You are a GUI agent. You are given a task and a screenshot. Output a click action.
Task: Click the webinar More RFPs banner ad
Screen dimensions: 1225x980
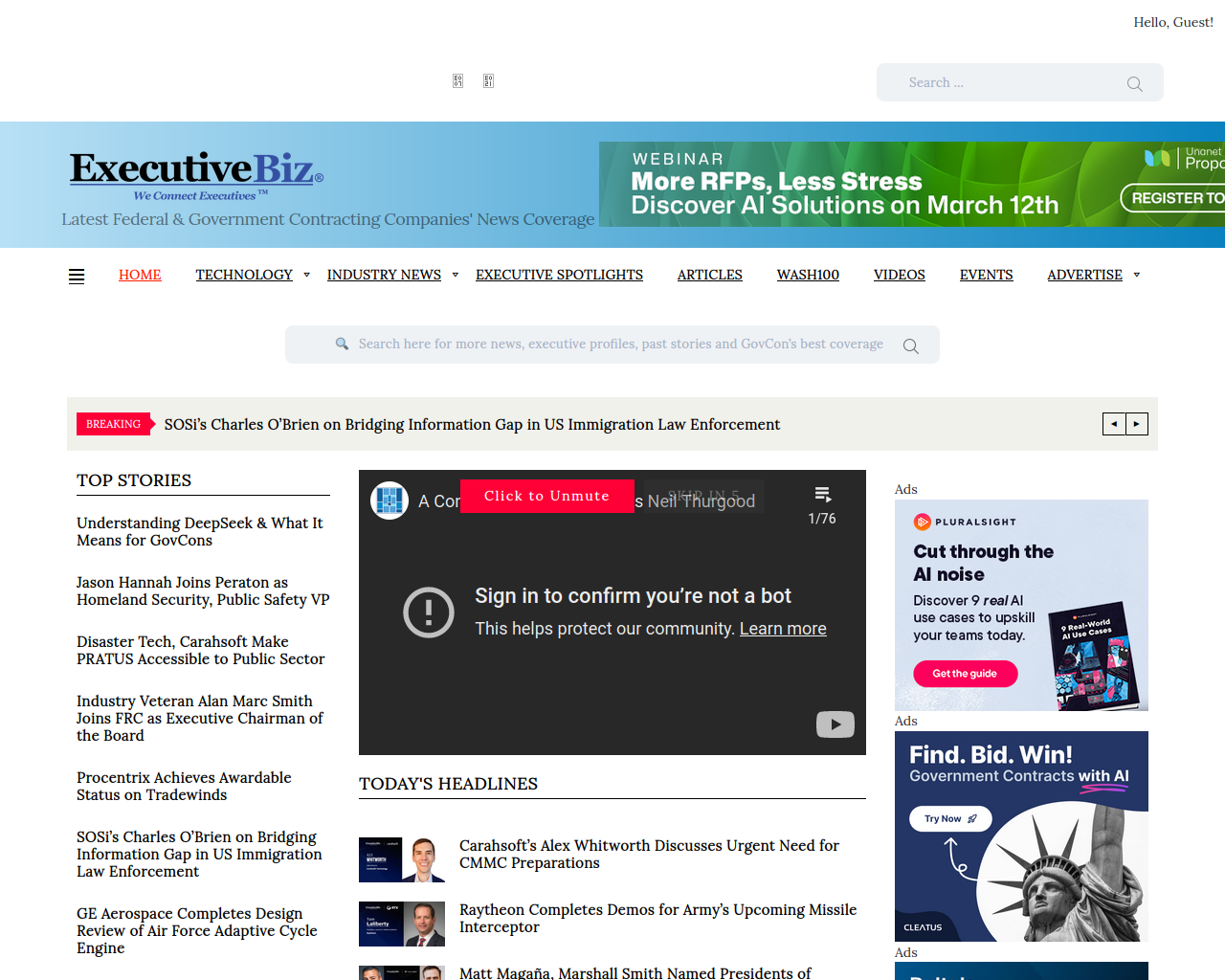(912, 184)
